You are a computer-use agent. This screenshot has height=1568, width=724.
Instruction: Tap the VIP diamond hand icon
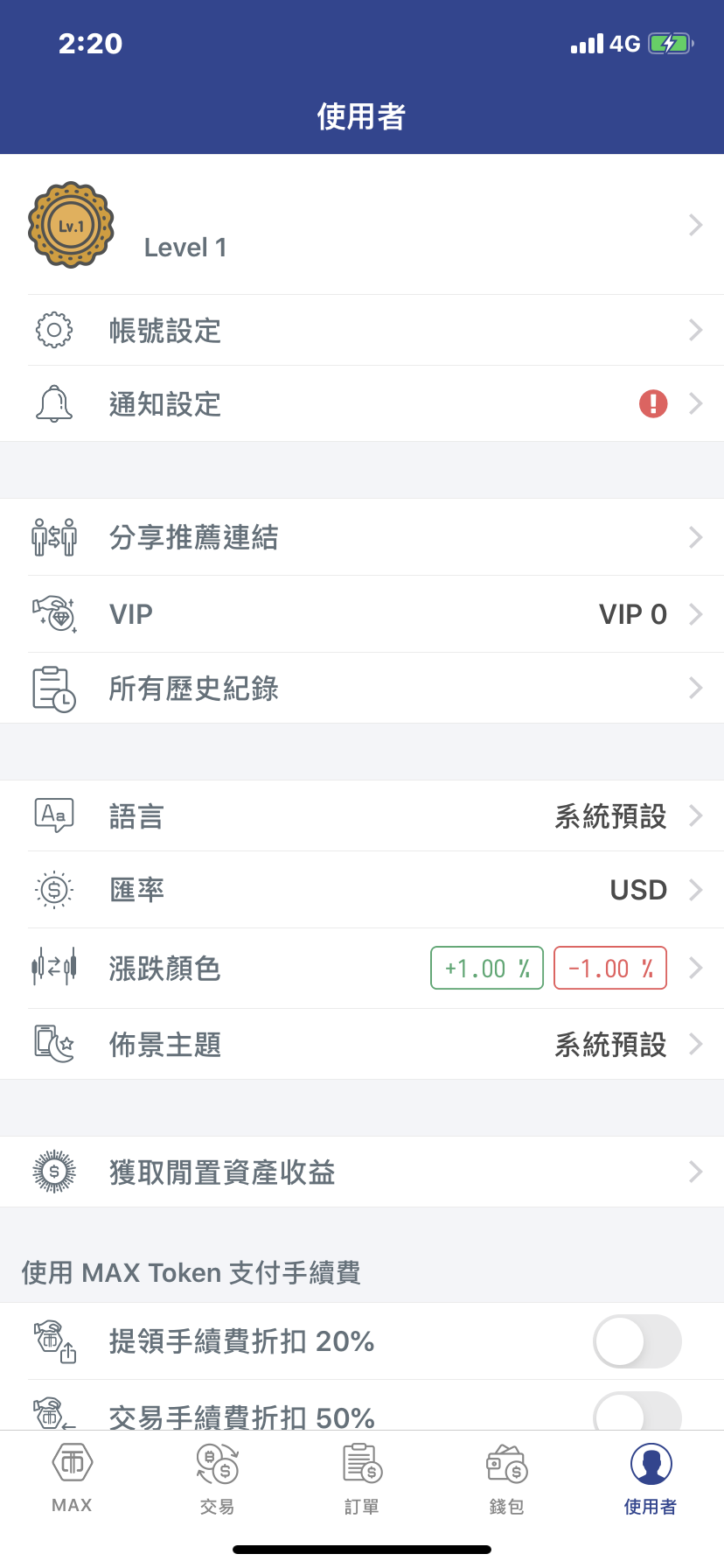click(x=54, y=613)
